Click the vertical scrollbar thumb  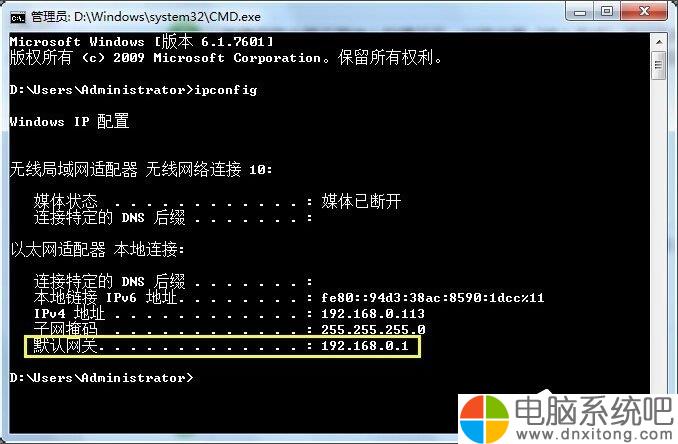(x=659, y=65)
